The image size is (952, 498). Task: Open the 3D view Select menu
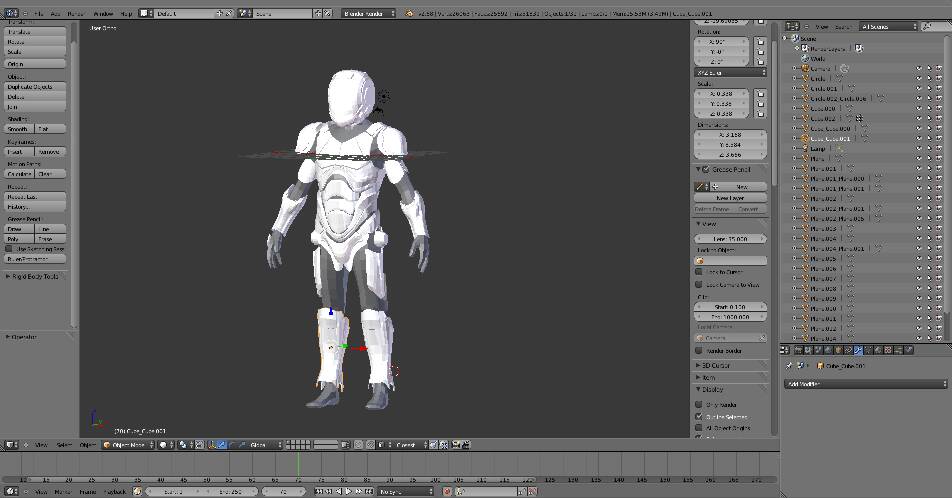pos(64,445)
